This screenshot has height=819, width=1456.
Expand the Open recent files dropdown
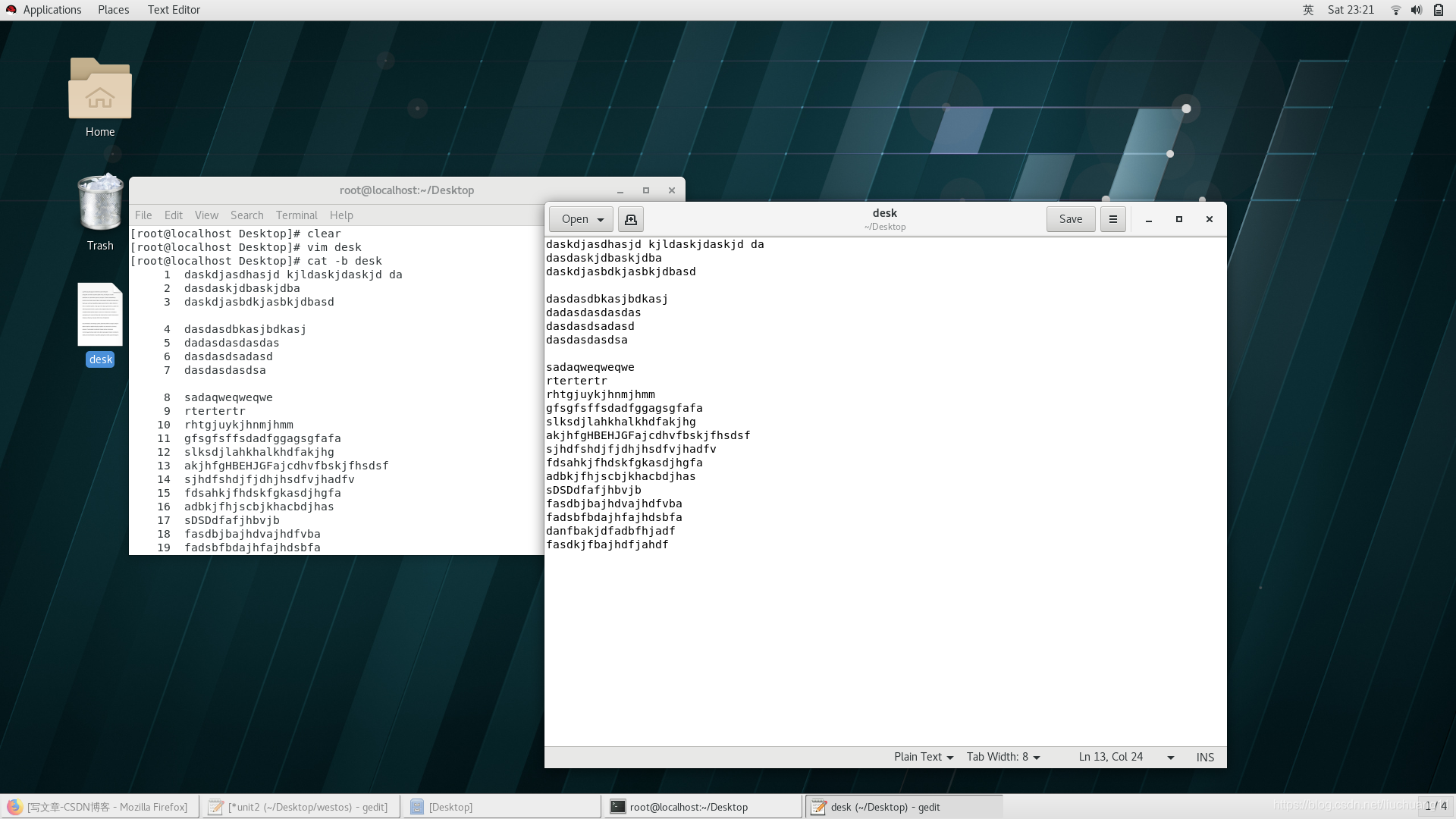(601, 220)
